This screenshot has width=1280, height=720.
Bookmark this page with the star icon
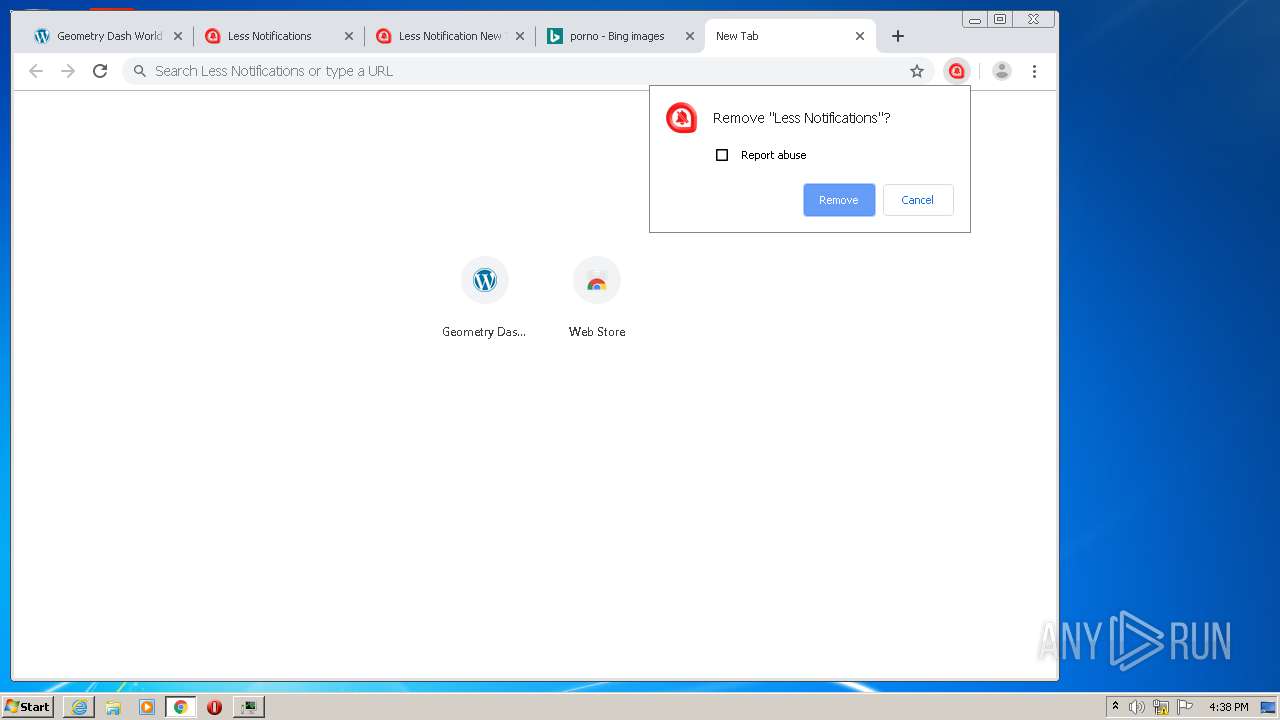tap(917, 71)
